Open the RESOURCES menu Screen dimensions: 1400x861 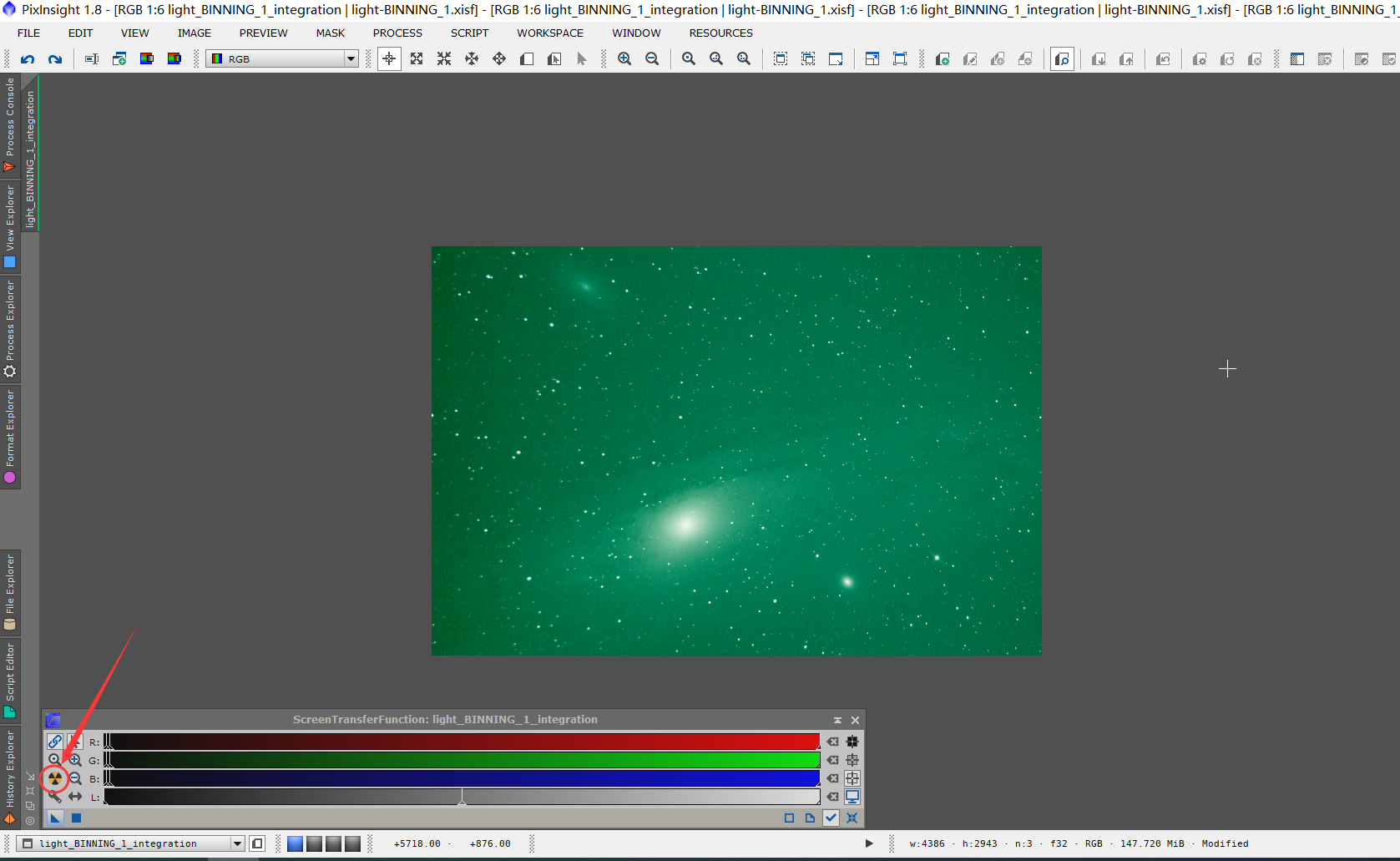click(x=721, y=33)
